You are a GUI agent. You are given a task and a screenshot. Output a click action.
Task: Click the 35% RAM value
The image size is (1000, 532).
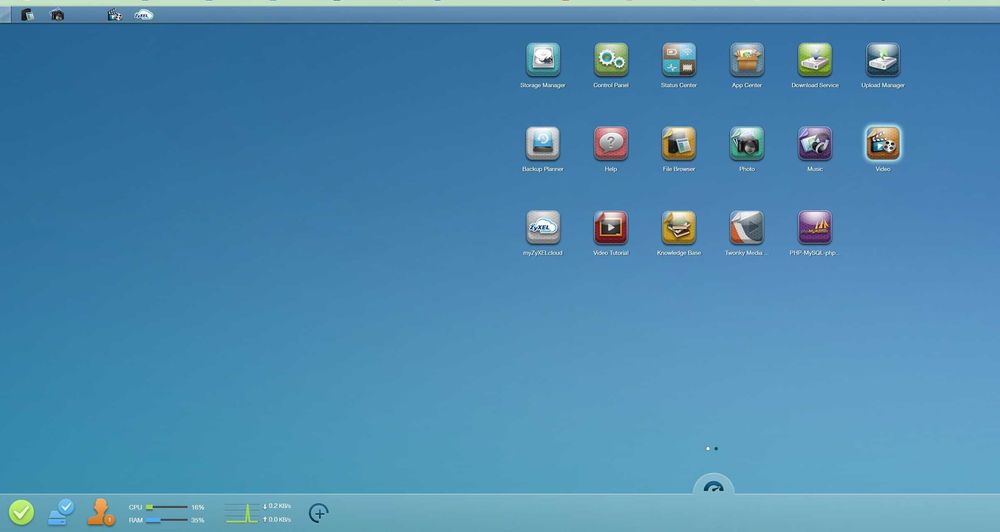(x=198, y=520)
